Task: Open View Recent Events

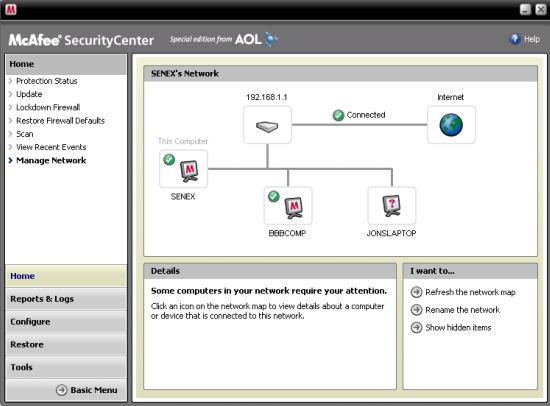Action: pyautogui.click(x=51, y=147)
